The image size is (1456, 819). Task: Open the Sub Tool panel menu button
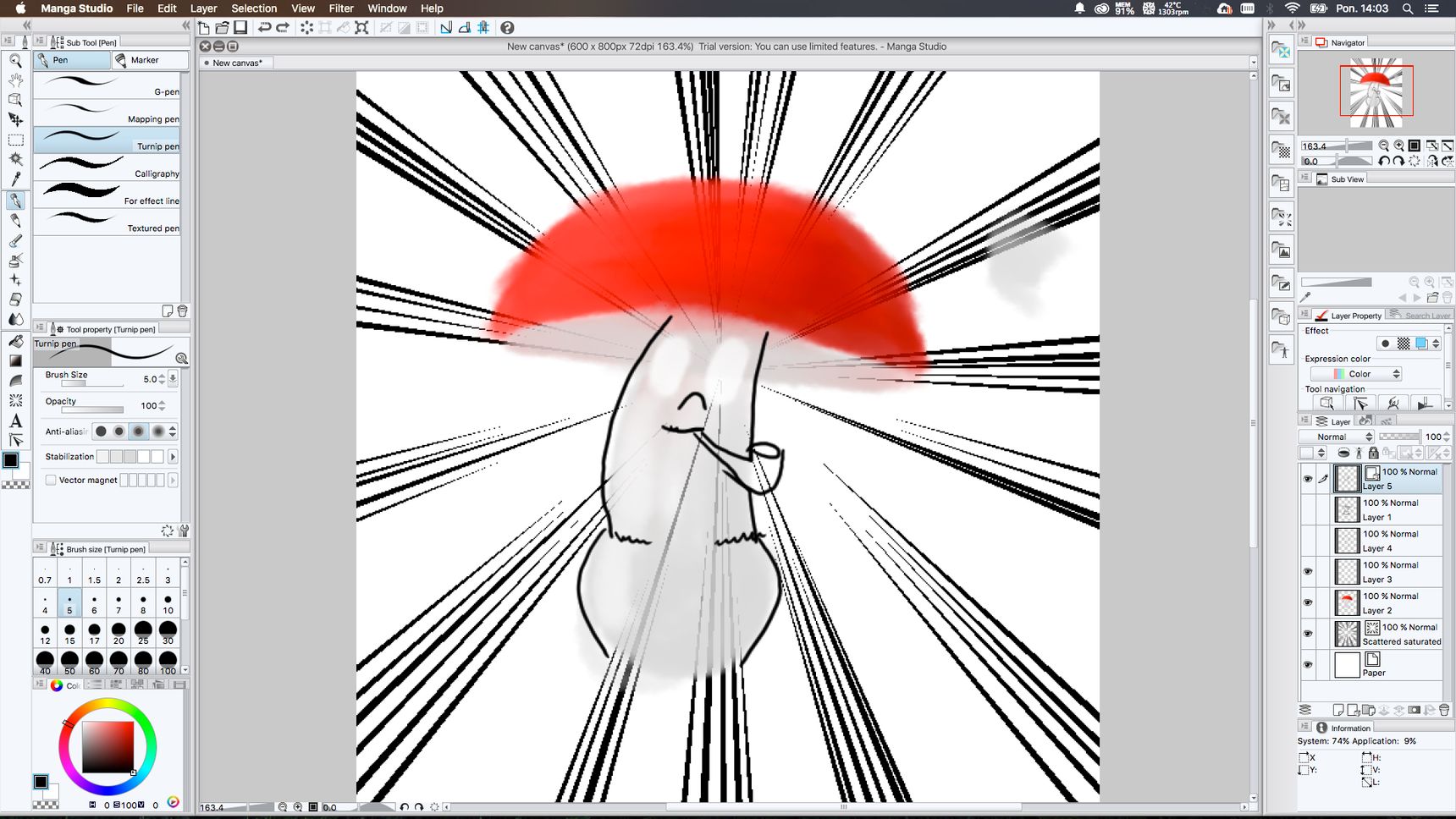click(x=39, y=41)
